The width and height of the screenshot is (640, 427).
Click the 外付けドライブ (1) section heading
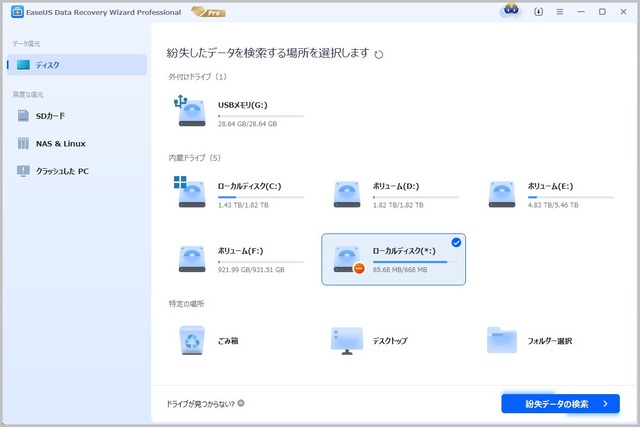198,76
